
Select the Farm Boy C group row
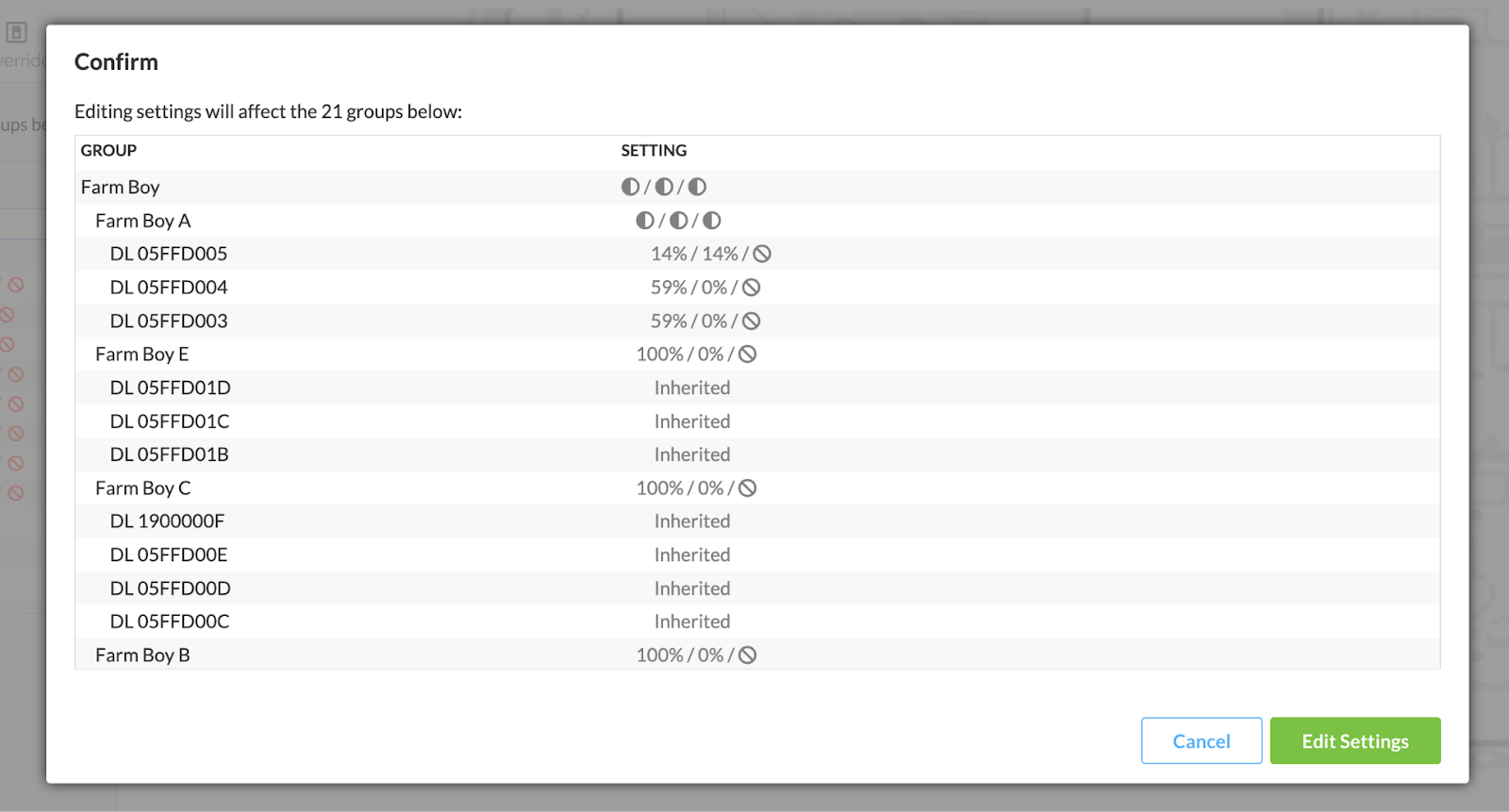[x=142, y=489]
